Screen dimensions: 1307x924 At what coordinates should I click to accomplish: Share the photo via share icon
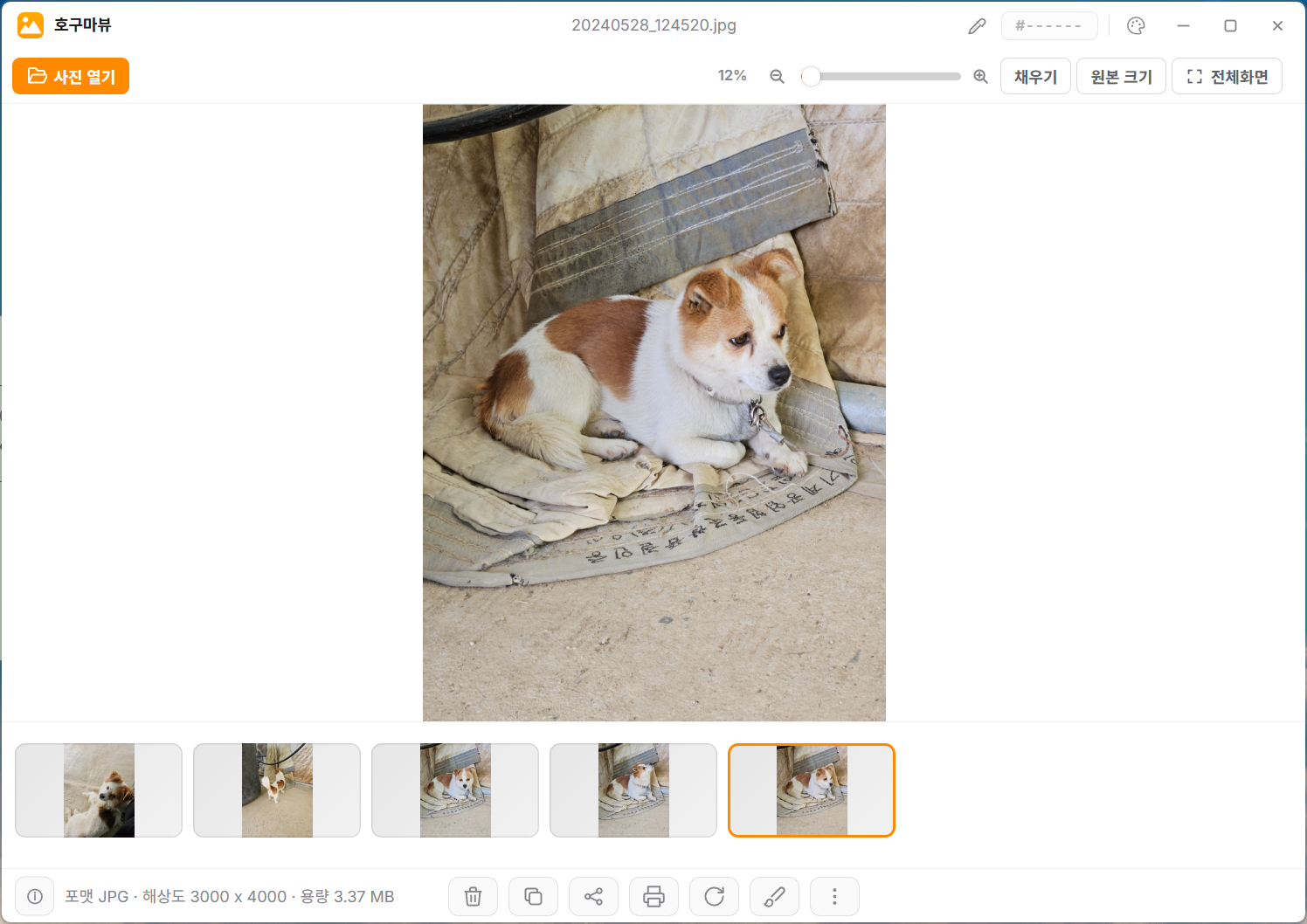coord(593,896)
